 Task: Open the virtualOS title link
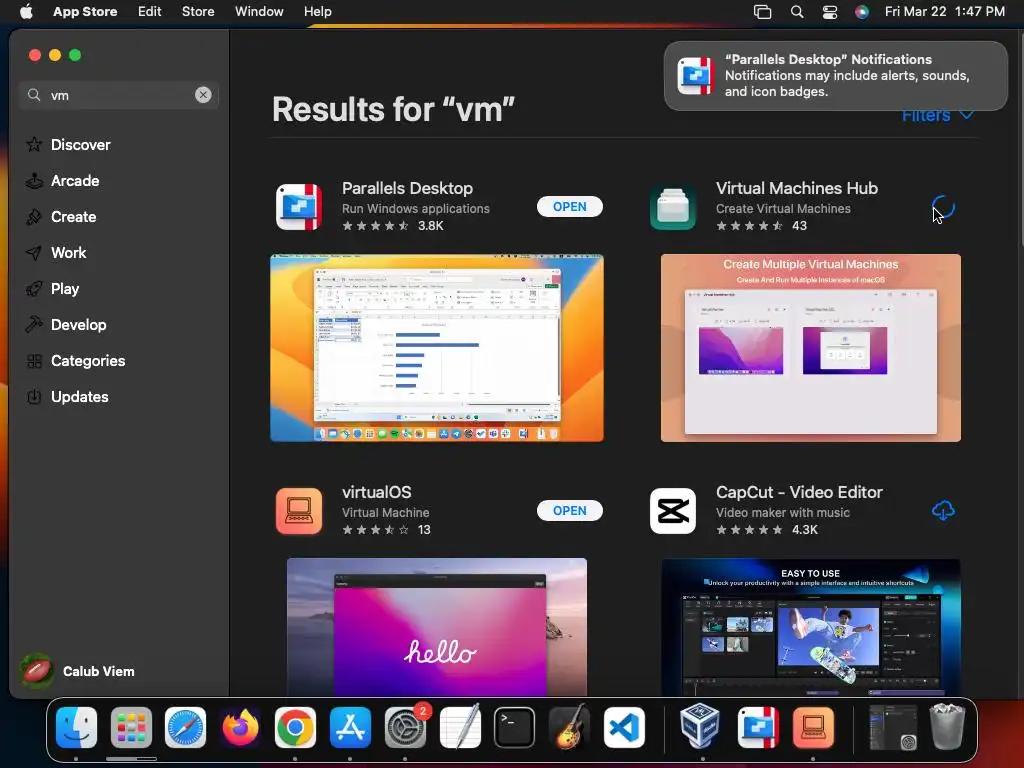(x=377, y=492)
